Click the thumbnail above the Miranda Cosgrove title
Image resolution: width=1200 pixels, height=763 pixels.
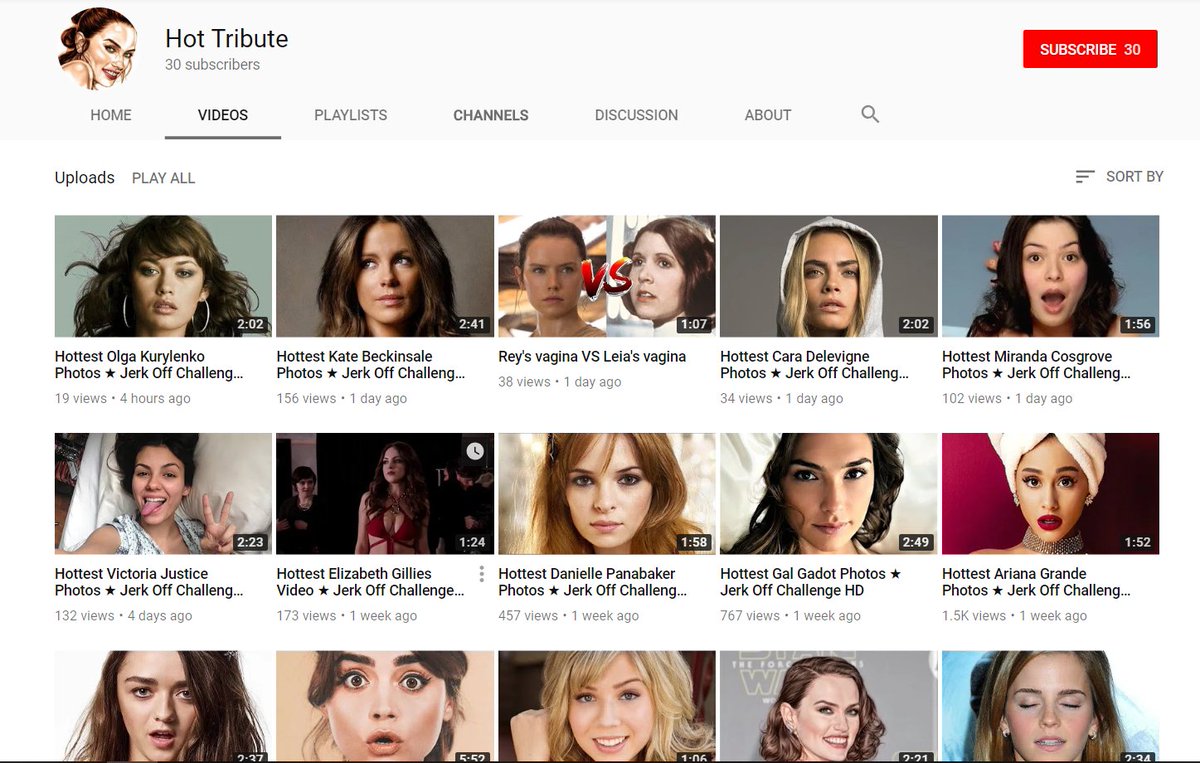coord(1051,276)
